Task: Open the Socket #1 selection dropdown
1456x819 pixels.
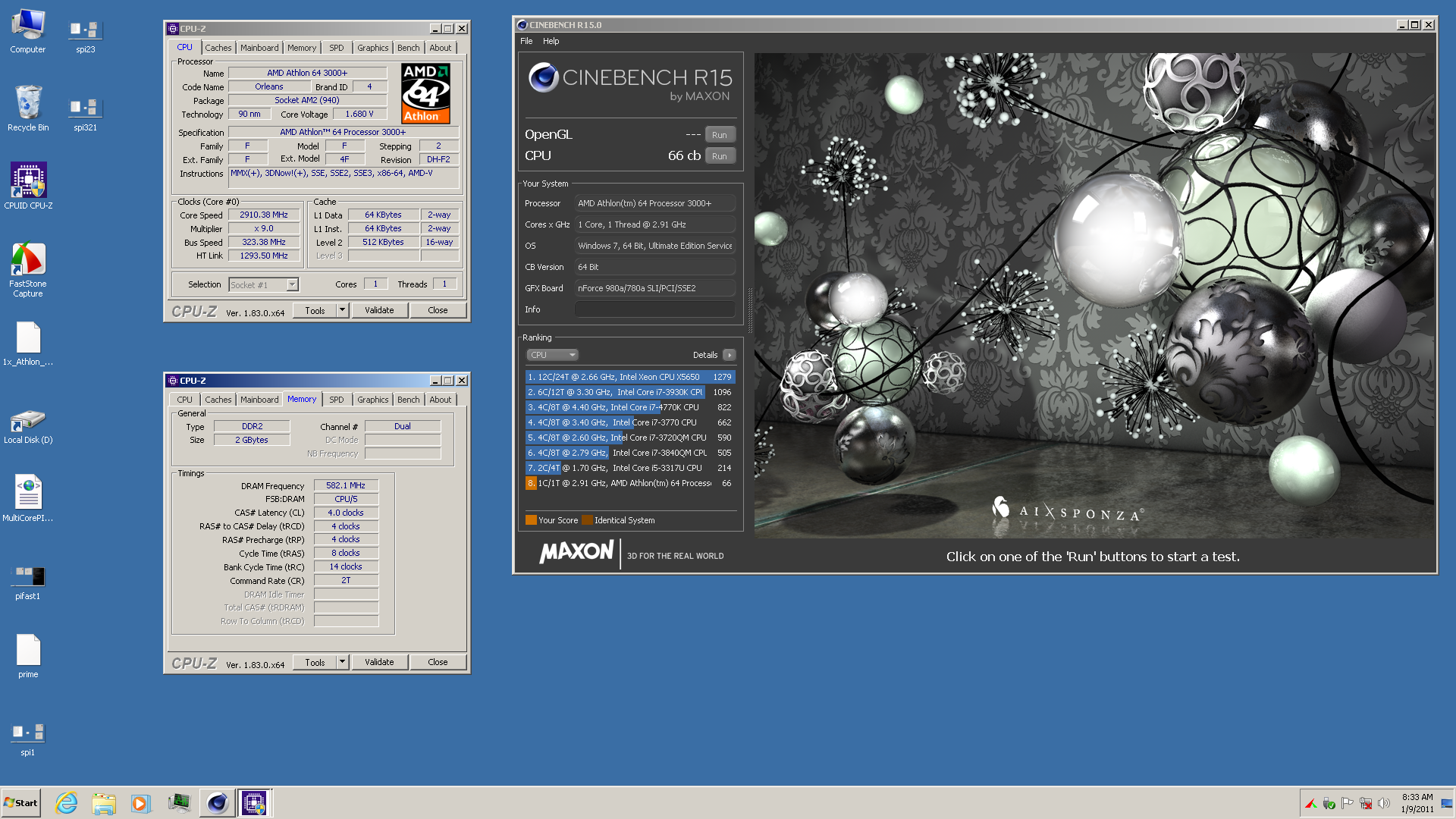Action: click(x=263, y=285)
